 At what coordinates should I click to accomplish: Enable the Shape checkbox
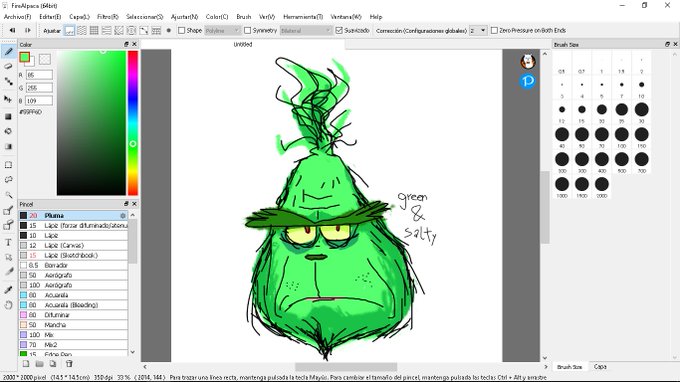point(182,30)
